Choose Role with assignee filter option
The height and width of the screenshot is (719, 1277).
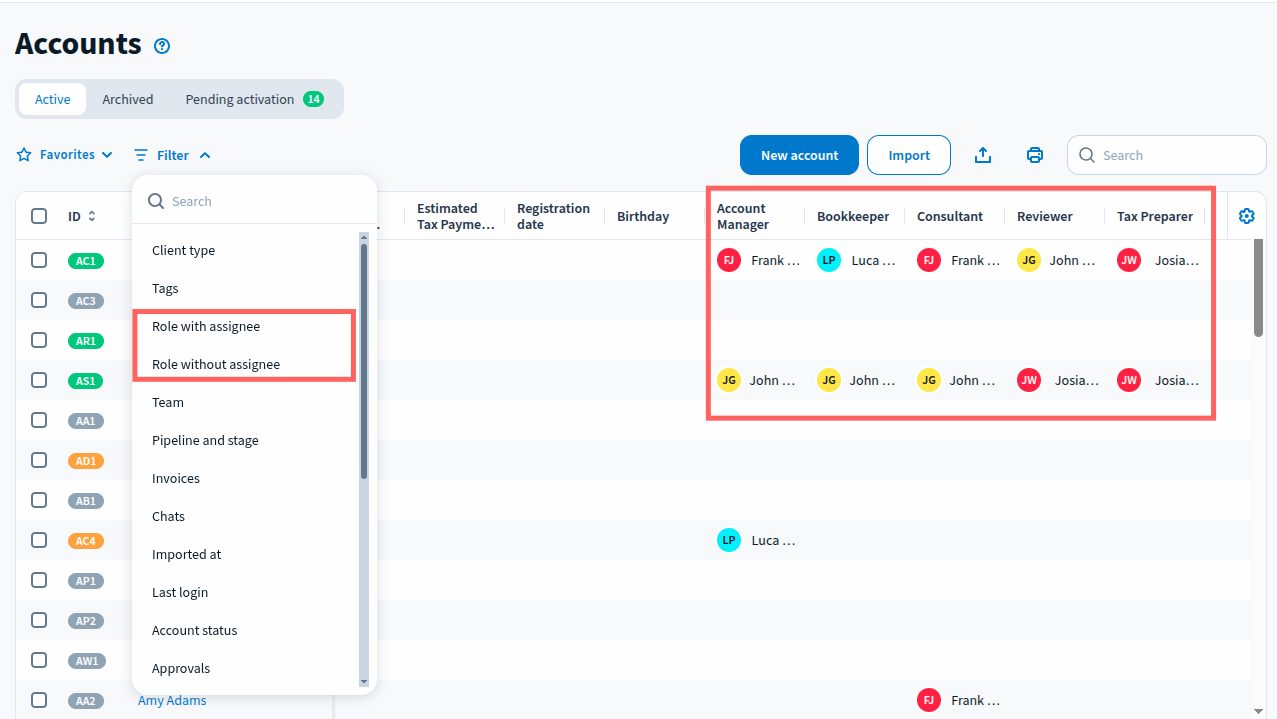pos(206,327)
